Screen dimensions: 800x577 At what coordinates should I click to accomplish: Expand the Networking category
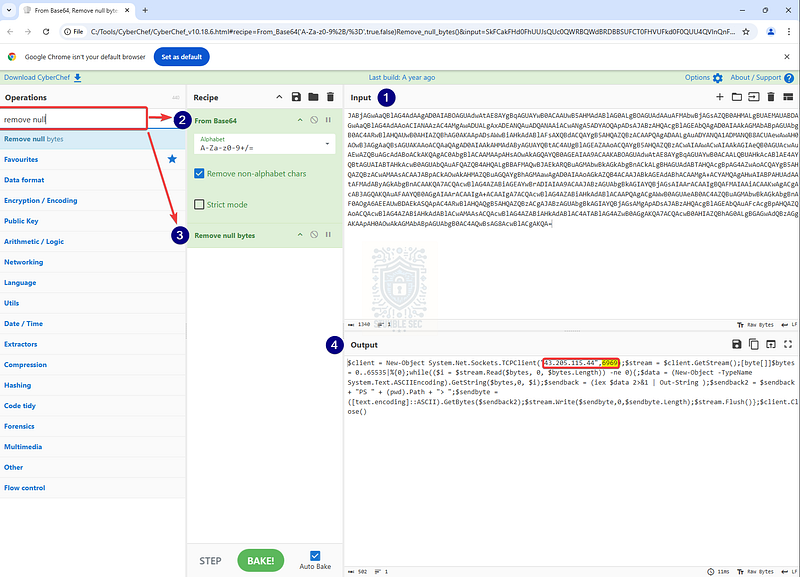click(92, 262)
